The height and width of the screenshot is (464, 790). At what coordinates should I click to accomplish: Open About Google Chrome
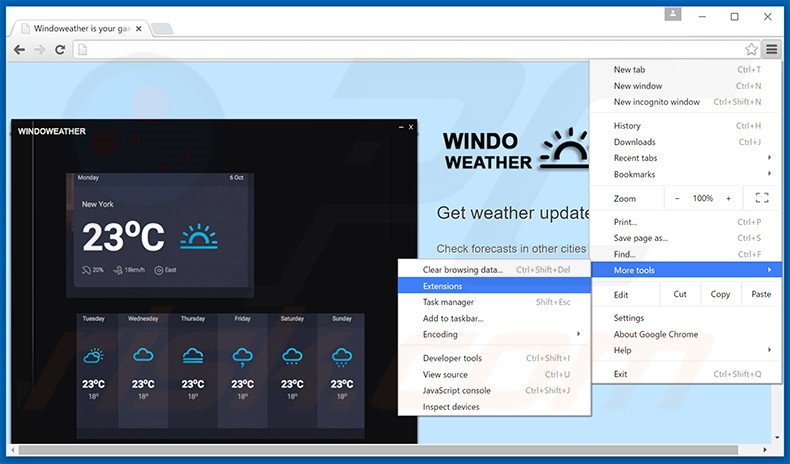pos(686,334)
